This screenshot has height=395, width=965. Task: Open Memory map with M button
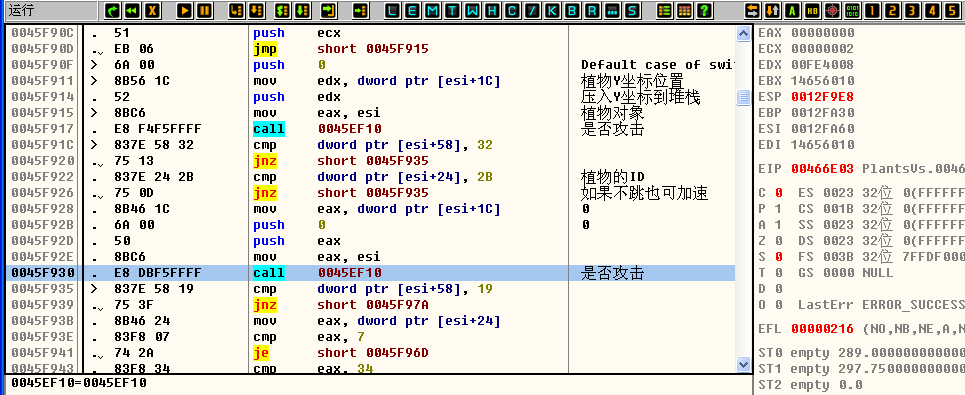[433, 10]
